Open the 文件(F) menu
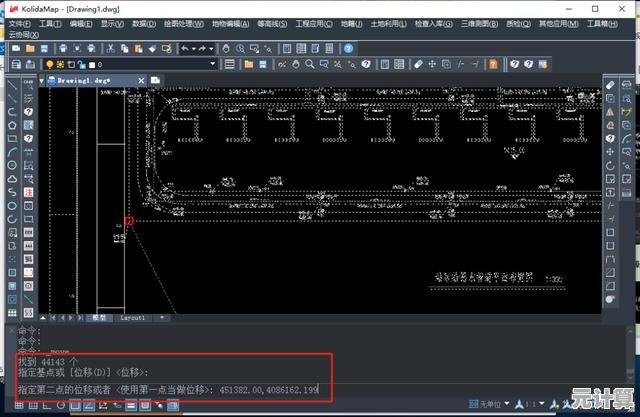The image size is (640, 417). 19,21
